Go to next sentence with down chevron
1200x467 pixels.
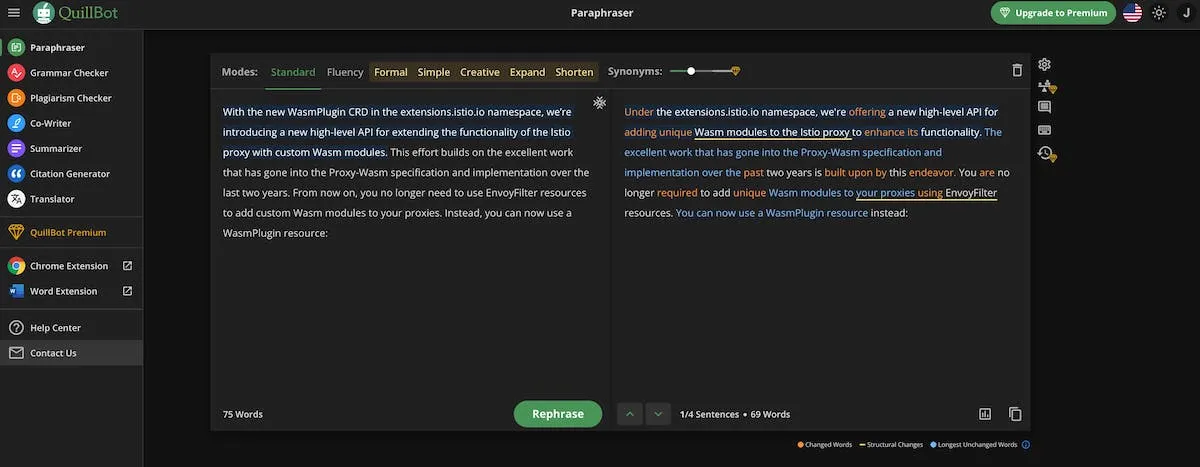(x=657, y=414)
